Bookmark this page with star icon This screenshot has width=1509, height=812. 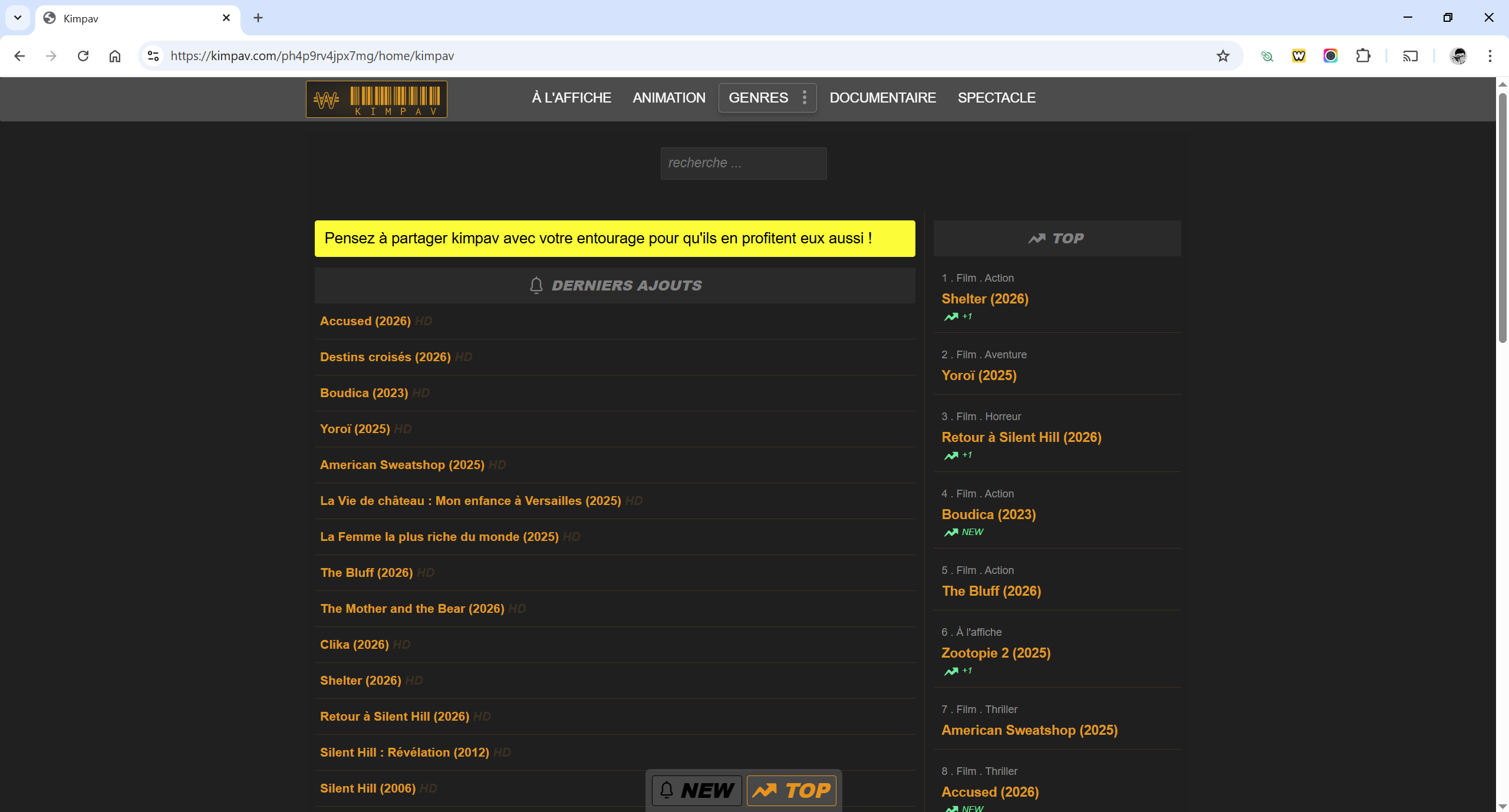1223,56
